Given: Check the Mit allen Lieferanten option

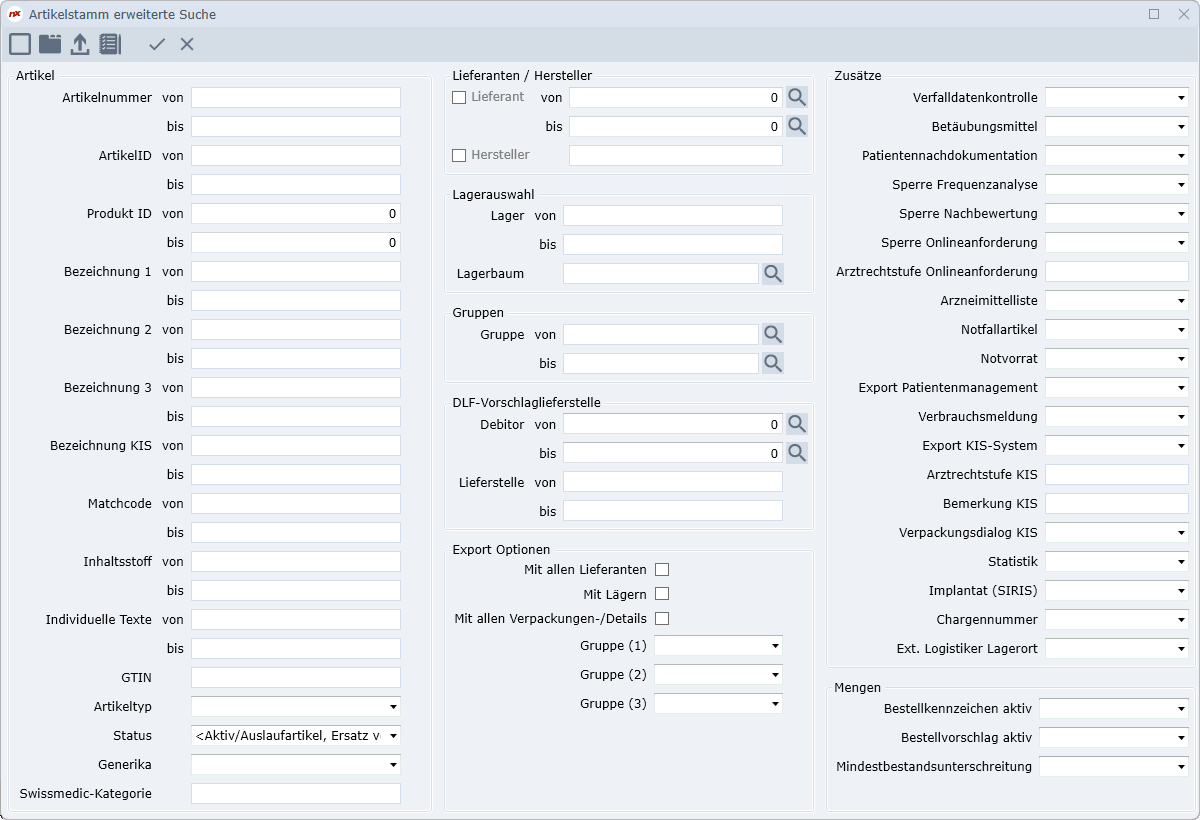Looking at the screenshot, I should point(661,570).
